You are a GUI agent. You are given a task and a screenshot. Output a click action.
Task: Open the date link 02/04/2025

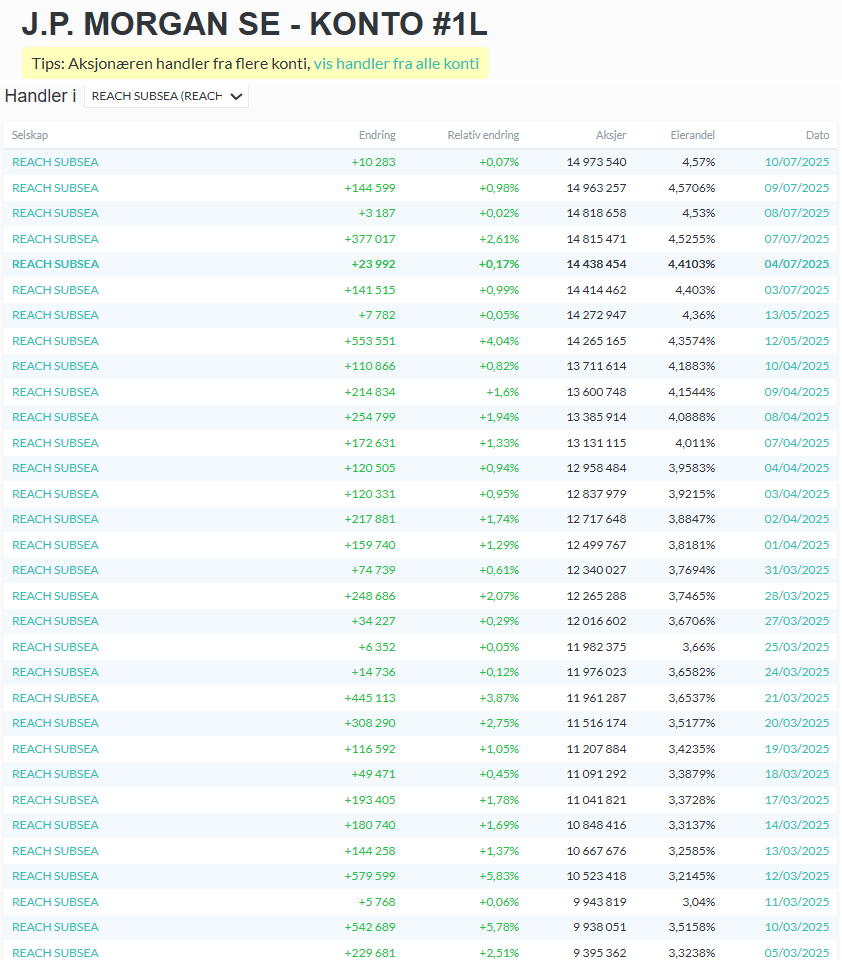pyautogui.click(x=796, y=519)
